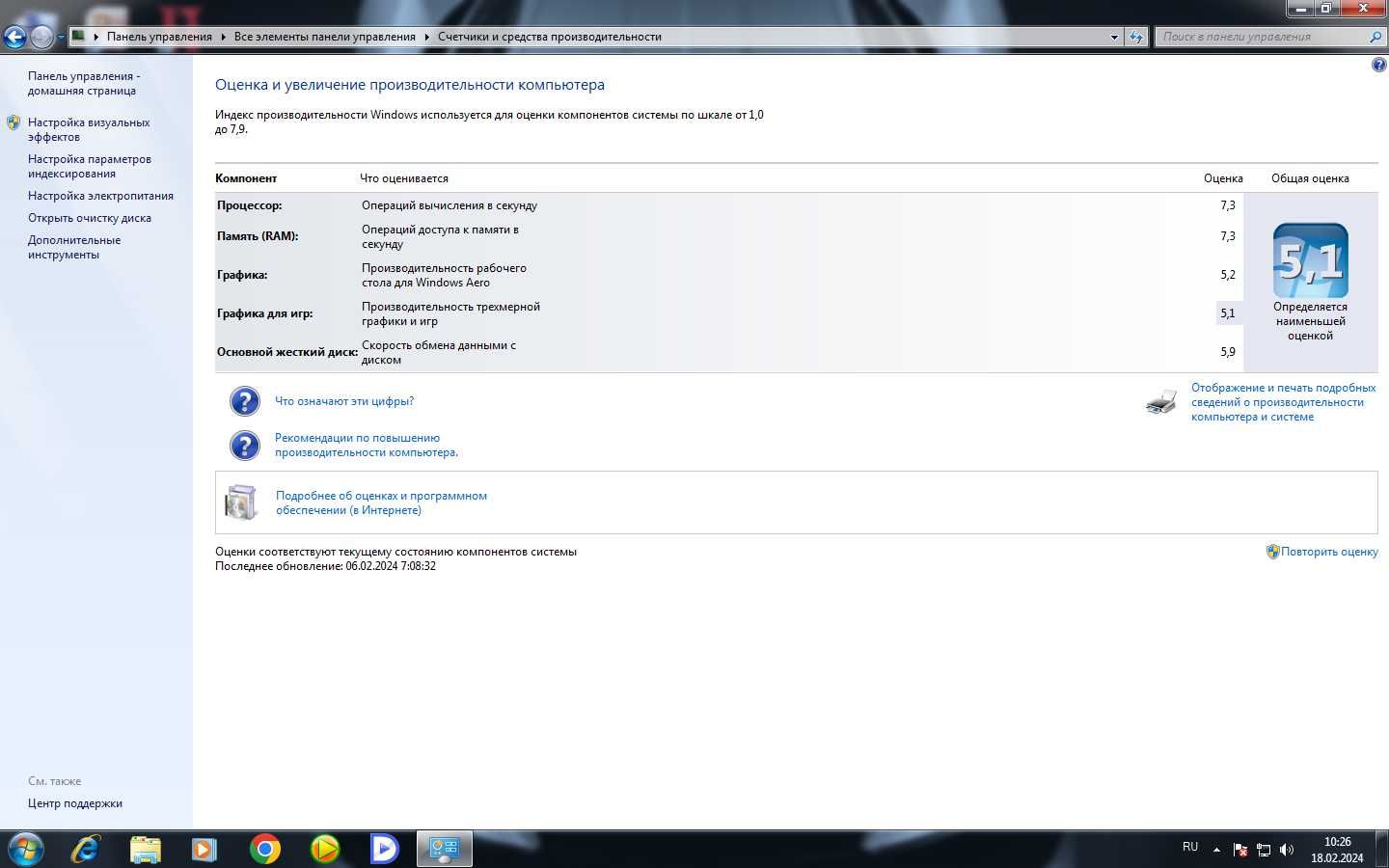This screenshot has width=1389, height=868.
Task: Click the software box icon near 'Подробнее об оценках'
Action: [241, 502]
